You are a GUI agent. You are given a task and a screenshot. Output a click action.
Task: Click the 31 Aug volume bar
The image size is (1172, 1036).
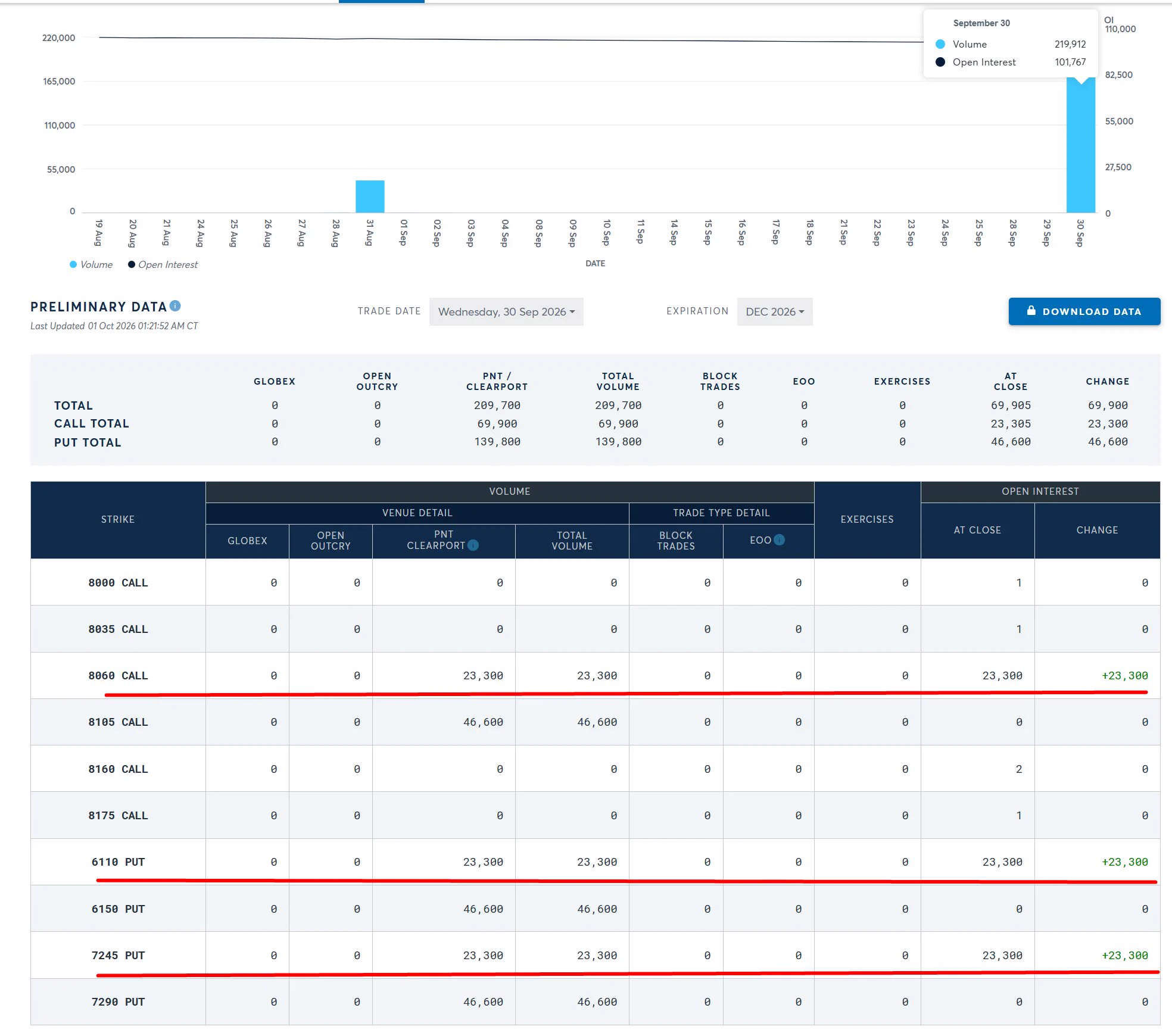coord(370,196)
